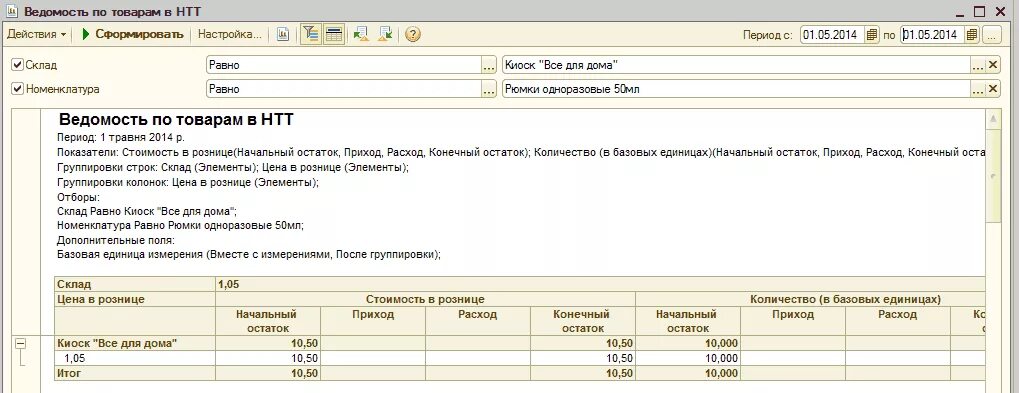Click the Цена в рознице header cell
This screenshot has width=1019, height=393.
(x=135, y=299)
